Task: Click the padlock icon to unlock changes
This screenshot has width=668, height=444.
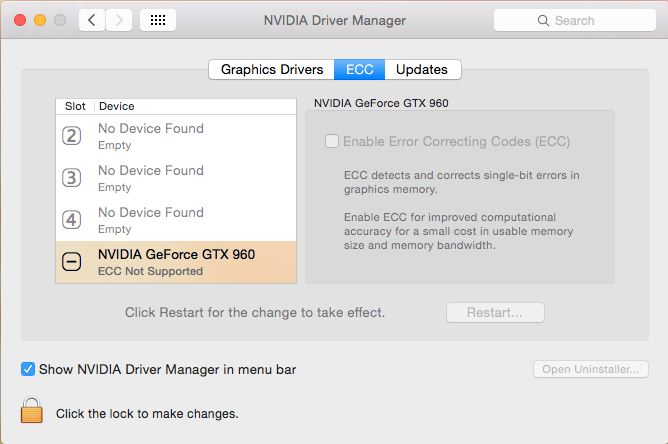Action: pos(32,409)
